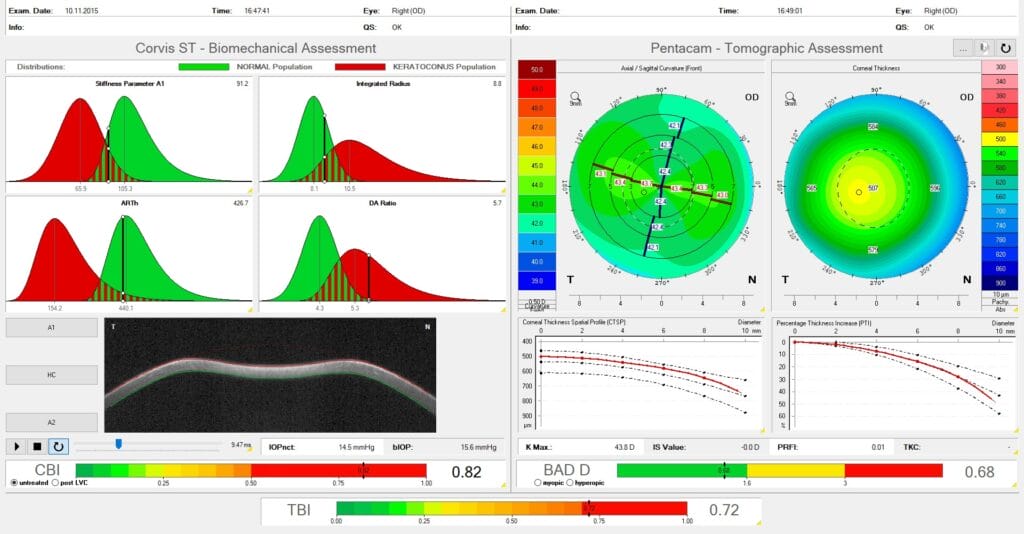
Task: Click the 9mm zoom magnifier on thickness map
Action: coord(790,99)
